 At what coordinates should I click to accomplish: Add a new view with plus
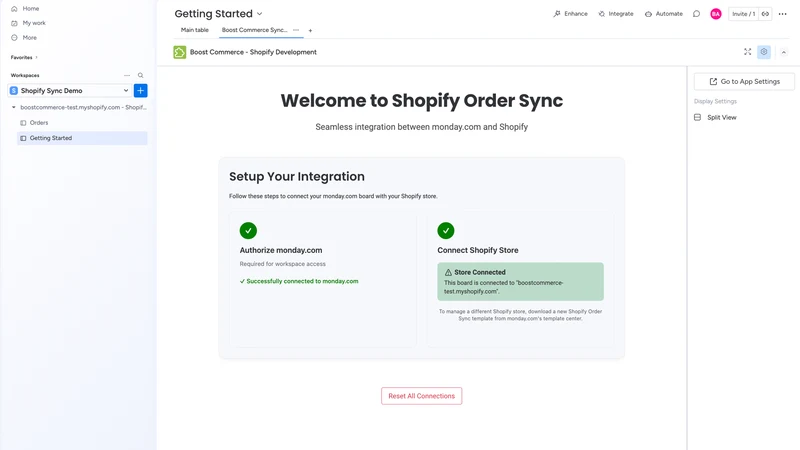click(x=310, y=31)
